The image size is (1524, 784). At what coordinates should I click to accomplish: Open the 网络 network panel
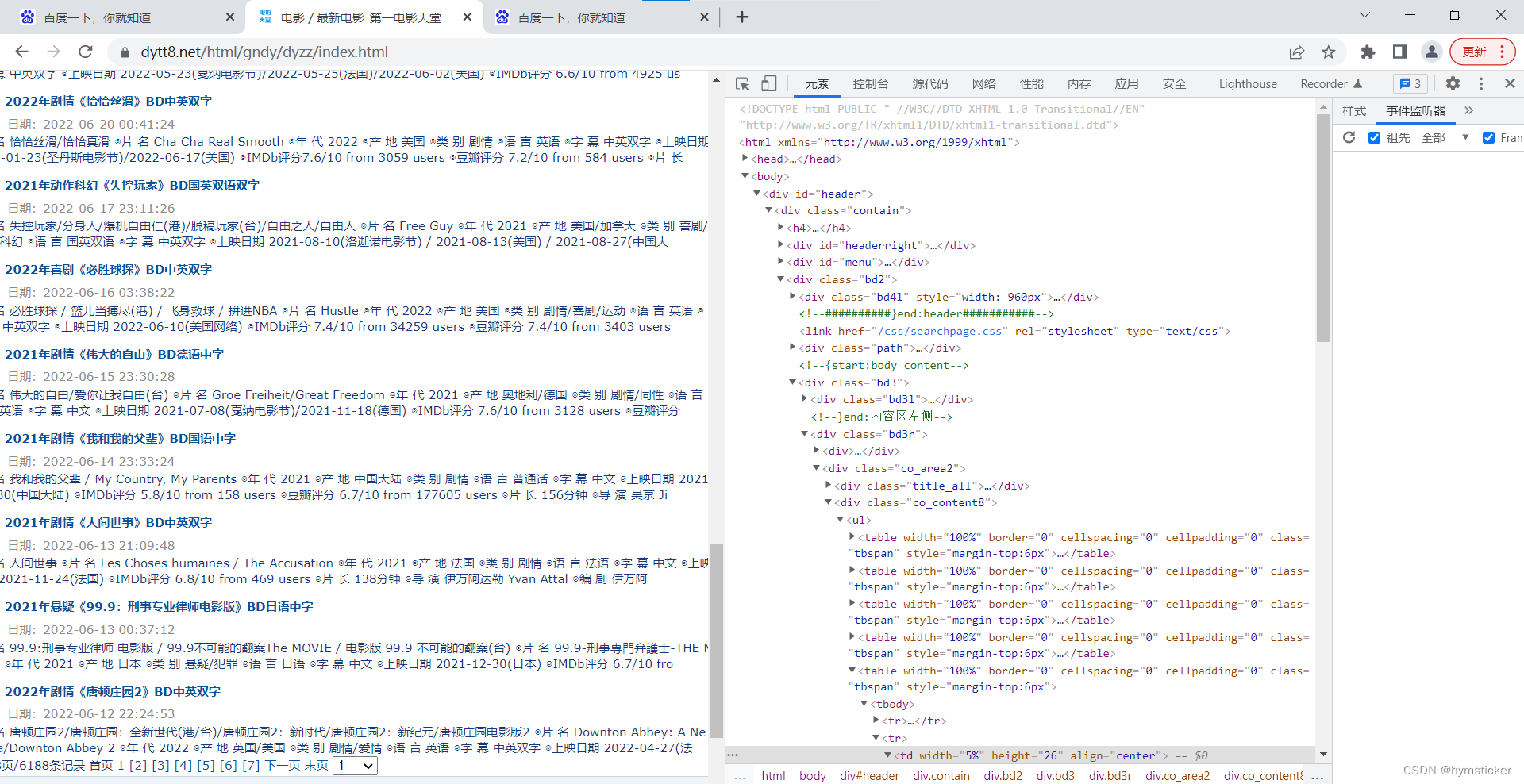[983, 83]
